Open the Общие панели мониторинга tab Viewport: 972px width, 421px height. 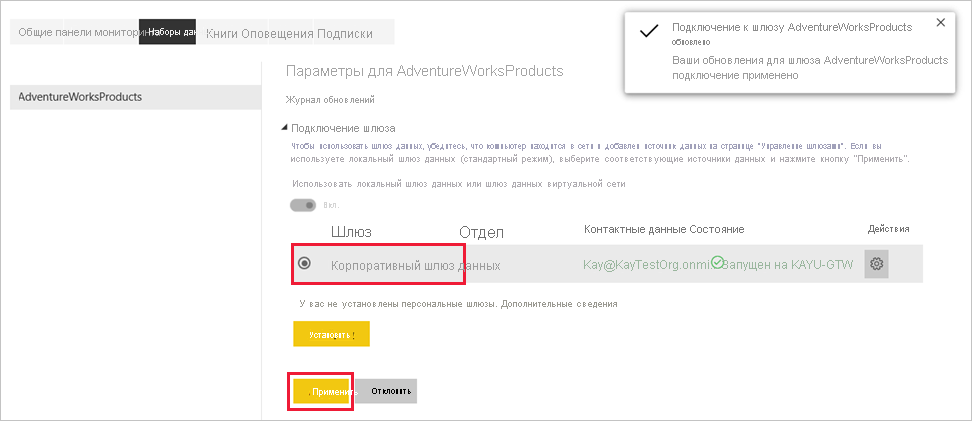click(x=78, y=33)
